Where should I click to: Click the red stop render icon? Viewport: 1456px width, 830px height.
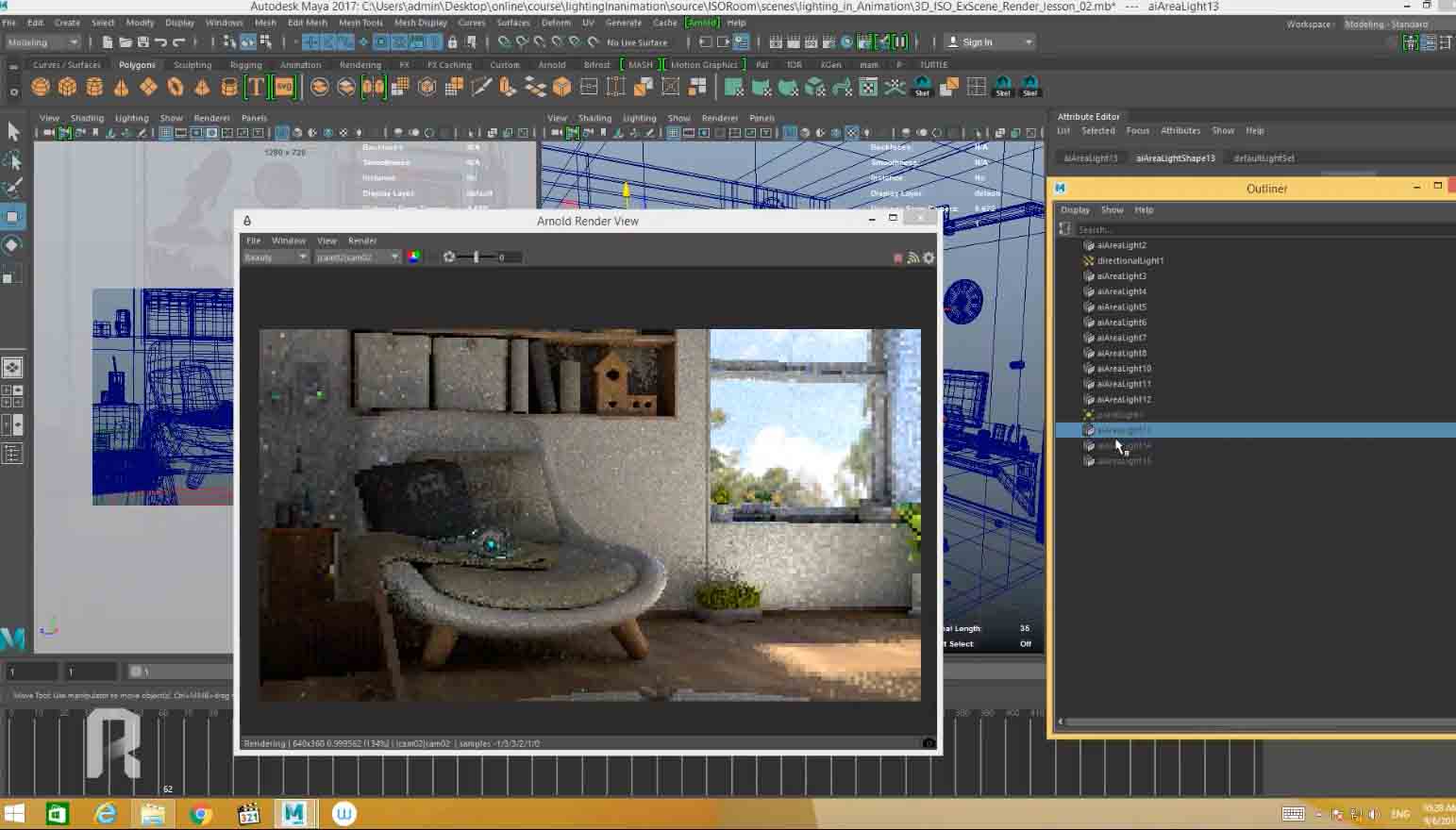tap(897, 257)
